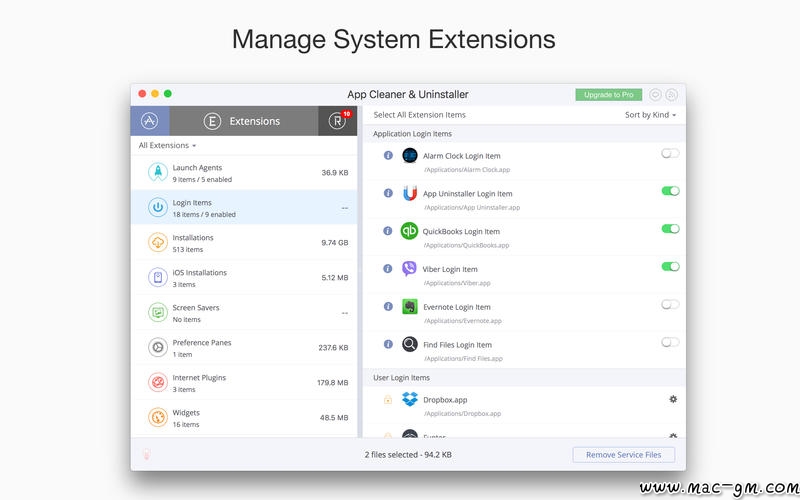
Task: Open the gear menu for Dropbox.app
Action: (x=673, y=399)
